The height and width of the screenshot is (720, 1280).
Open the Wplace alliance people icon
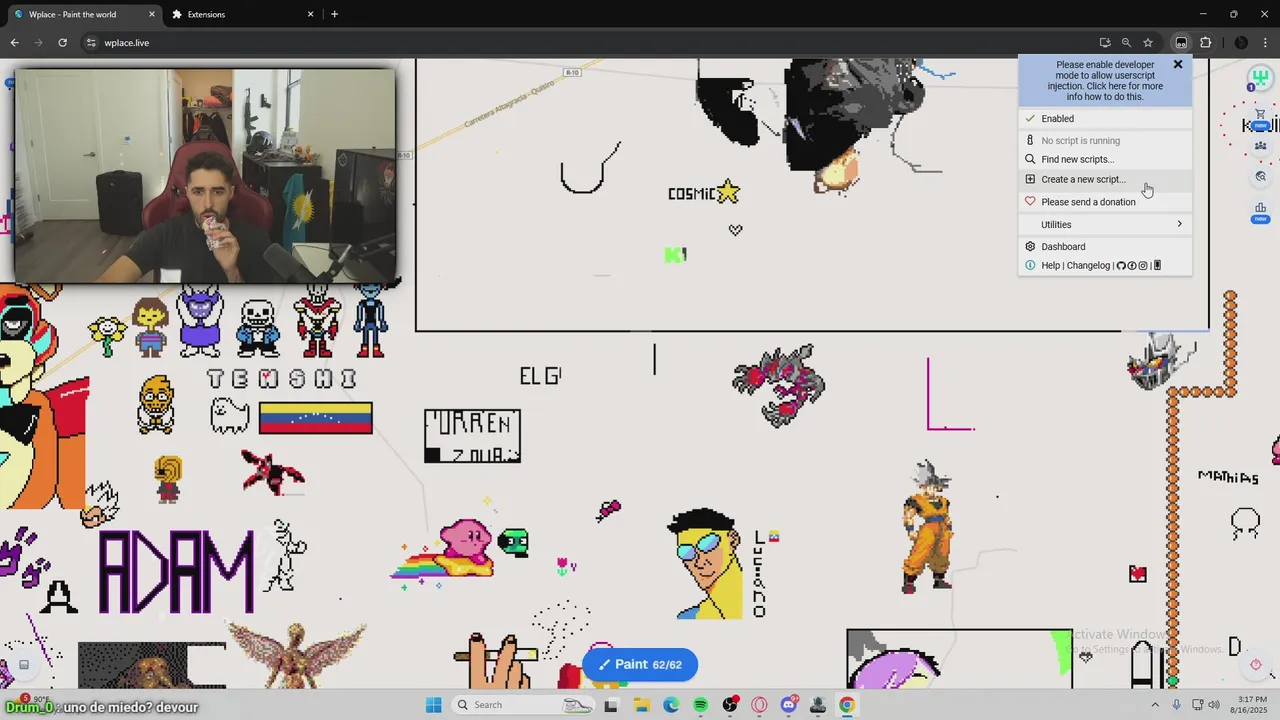(1261, 146)
